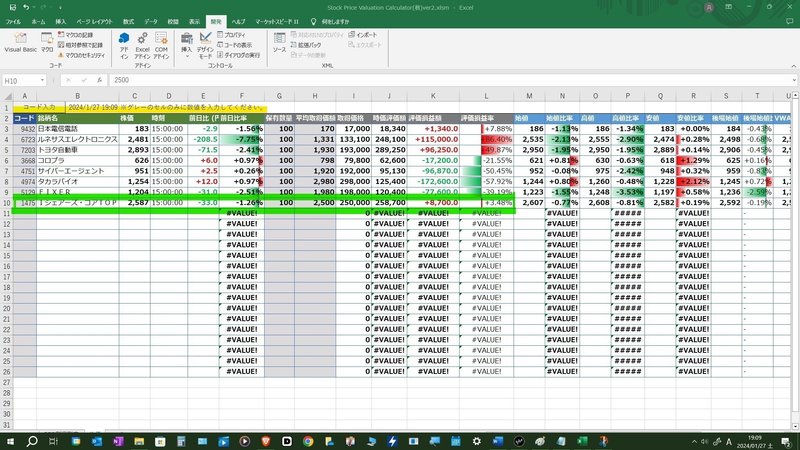The width and height of the screenshot is (800, 450).
Task: Click the account profile icon
Action: click(x=709, y=7)
